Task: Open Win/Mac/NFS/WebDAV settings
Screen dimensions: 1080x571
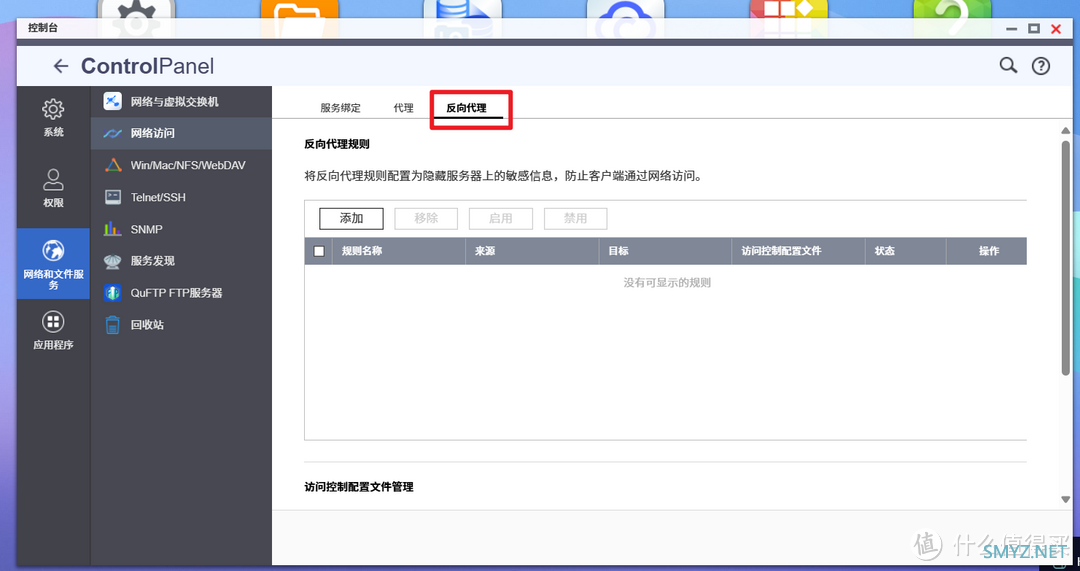Action: (181, 165)
